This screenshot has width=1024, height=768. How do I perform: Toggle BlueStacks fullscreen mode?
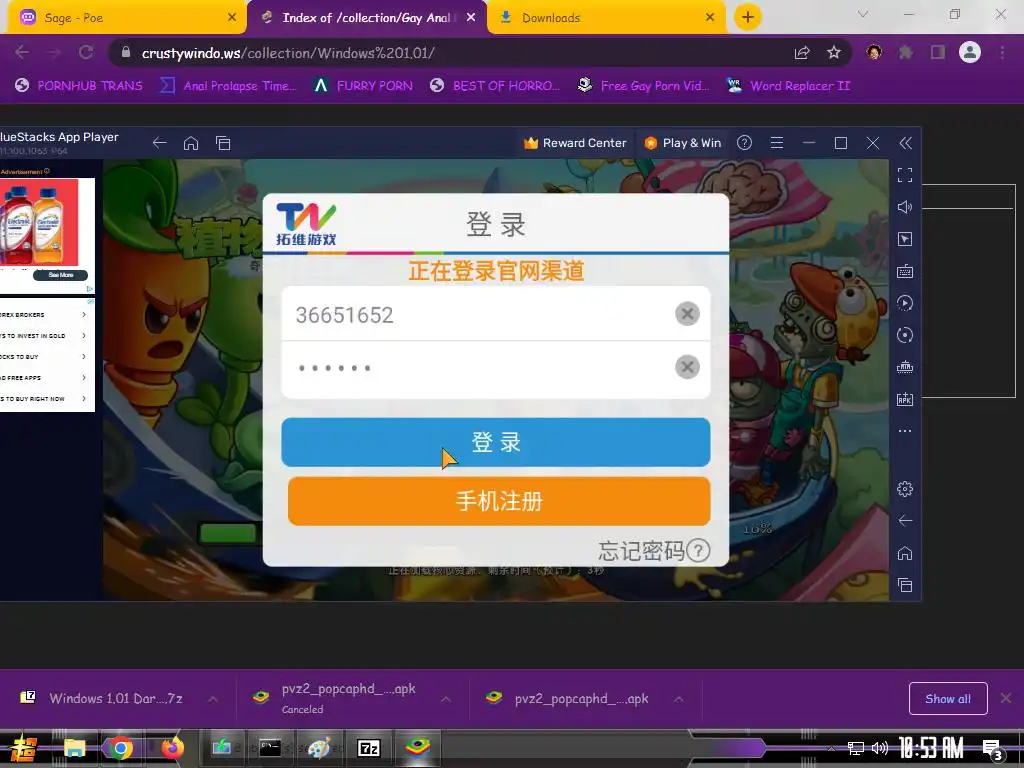point(904,175)
